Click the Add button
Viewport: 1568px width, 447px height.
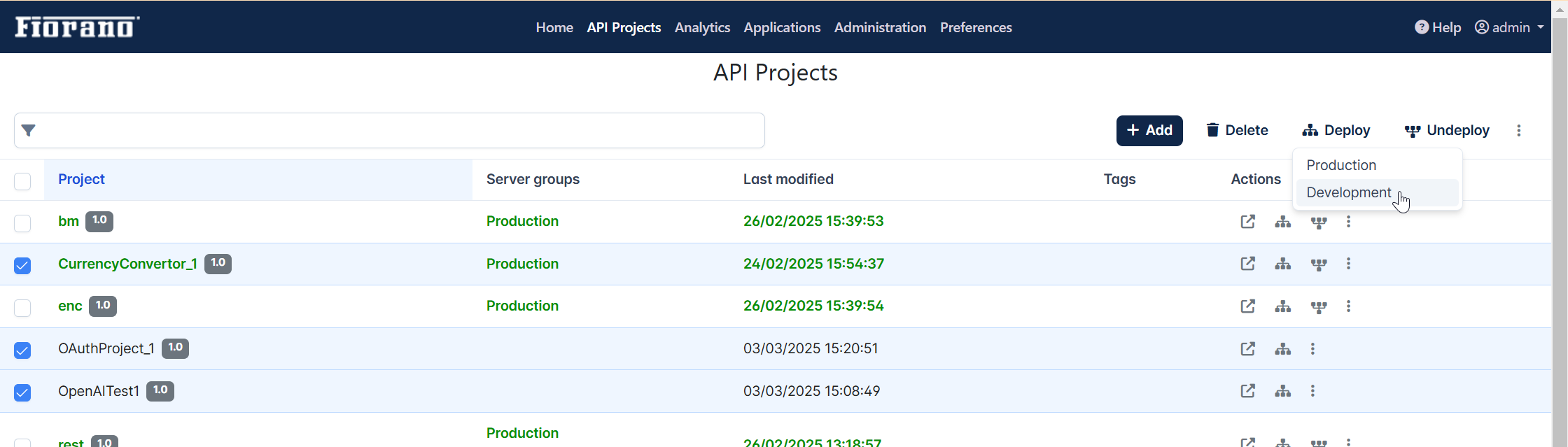coord(1149,130)
